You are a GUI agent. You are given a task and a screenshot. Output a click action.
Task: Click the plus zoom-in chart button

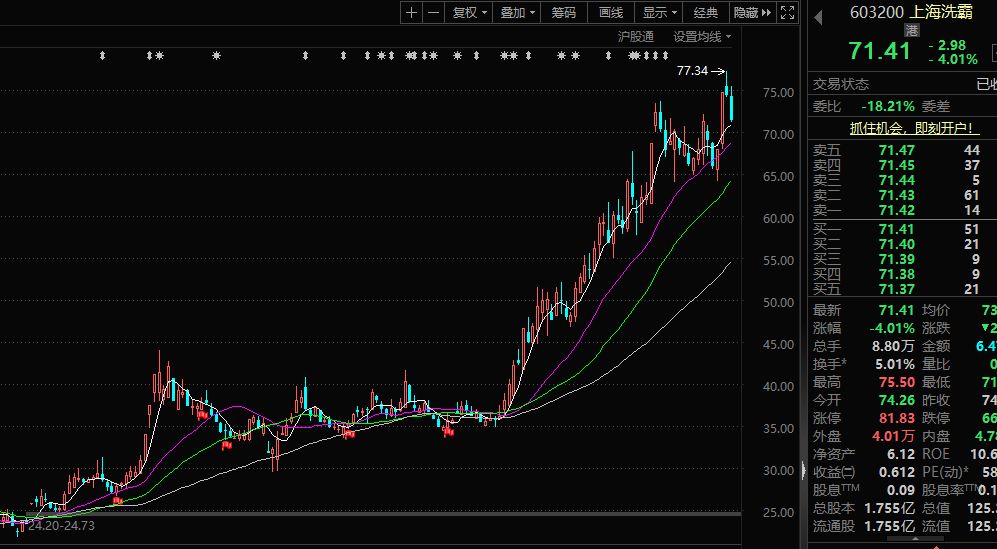click(412, 13)
